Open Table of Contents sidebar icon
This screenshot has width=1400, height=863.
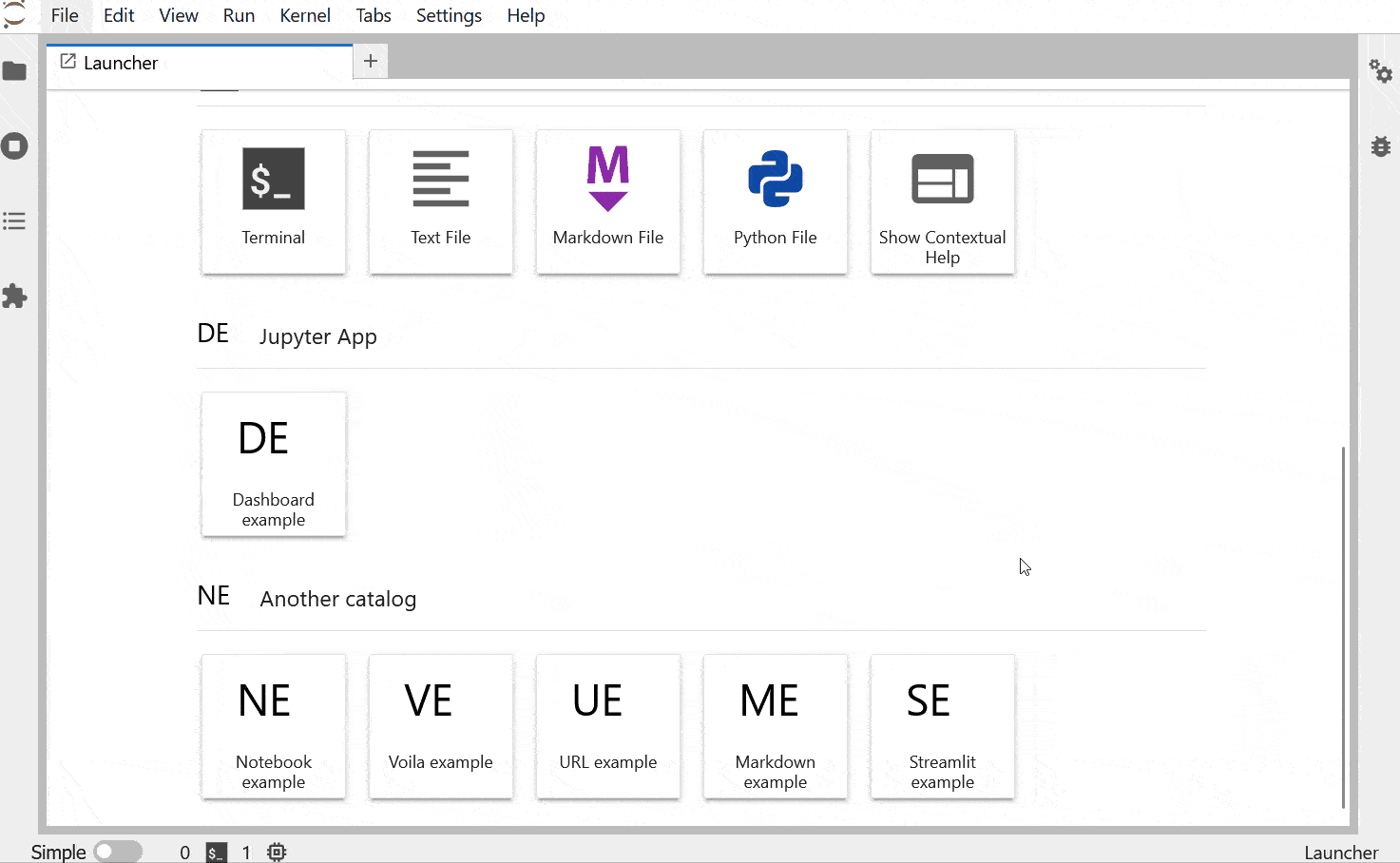(x=14, y=221)
